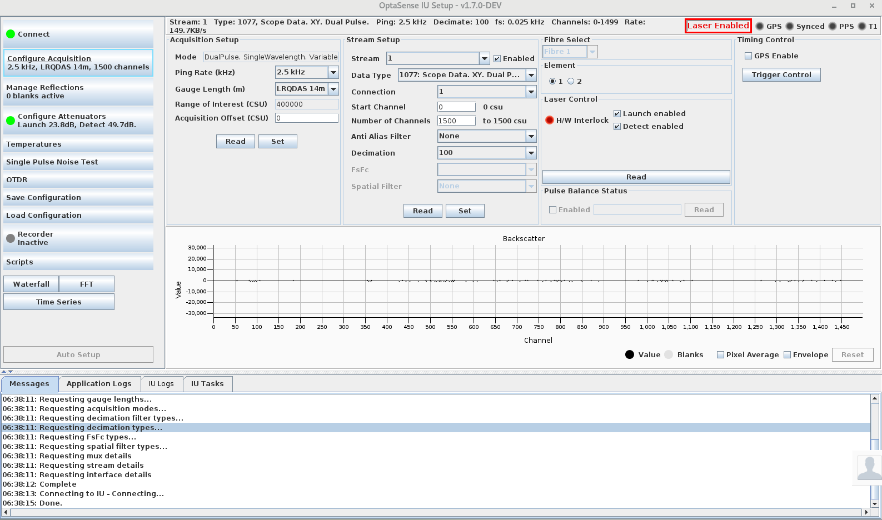Viewport: 882px width, 520px height.
Task: Click the PPS status indicator light
Action: (832, 26)
